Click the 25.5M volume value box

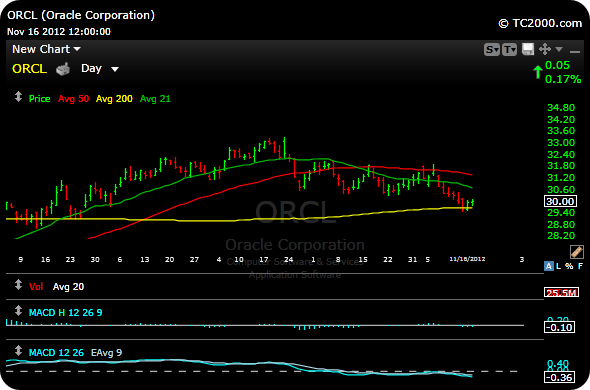pyautogui.click(x=561, y=292)
